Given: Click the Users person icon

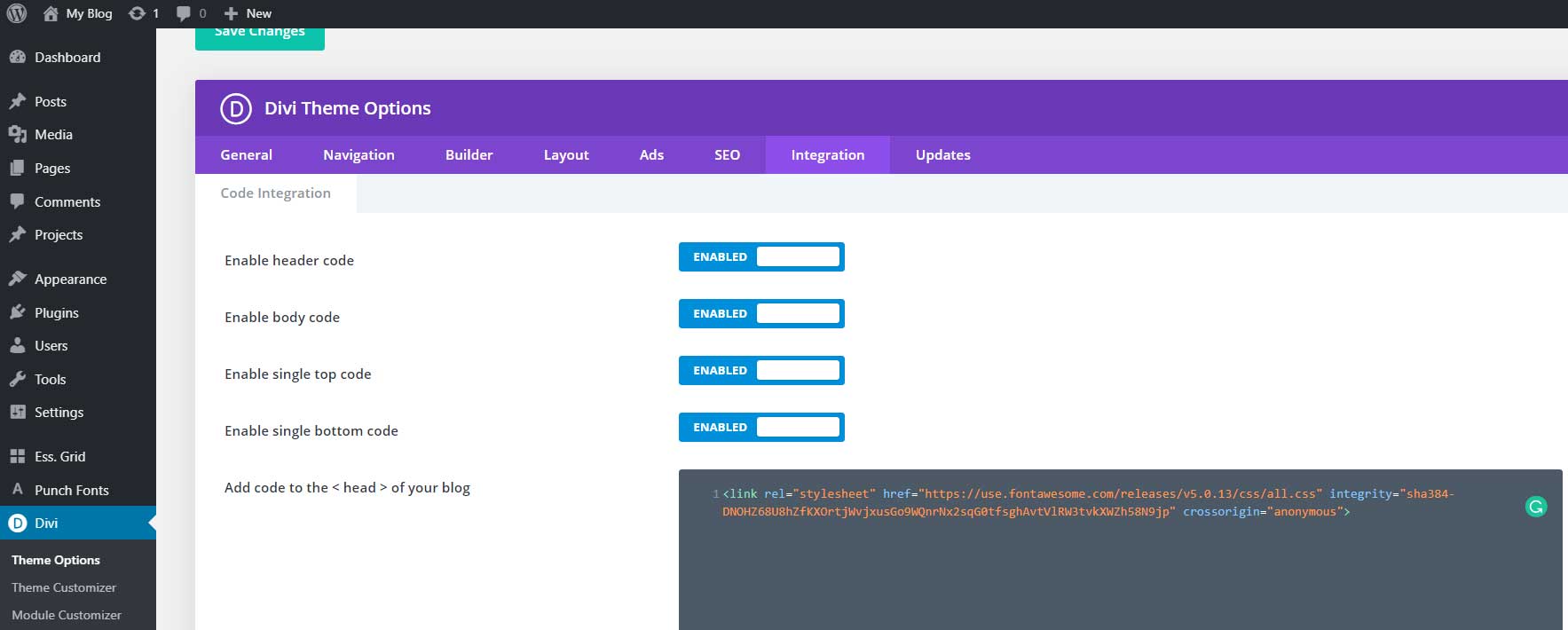Looking at the screenshot, I should coord(18,345).
